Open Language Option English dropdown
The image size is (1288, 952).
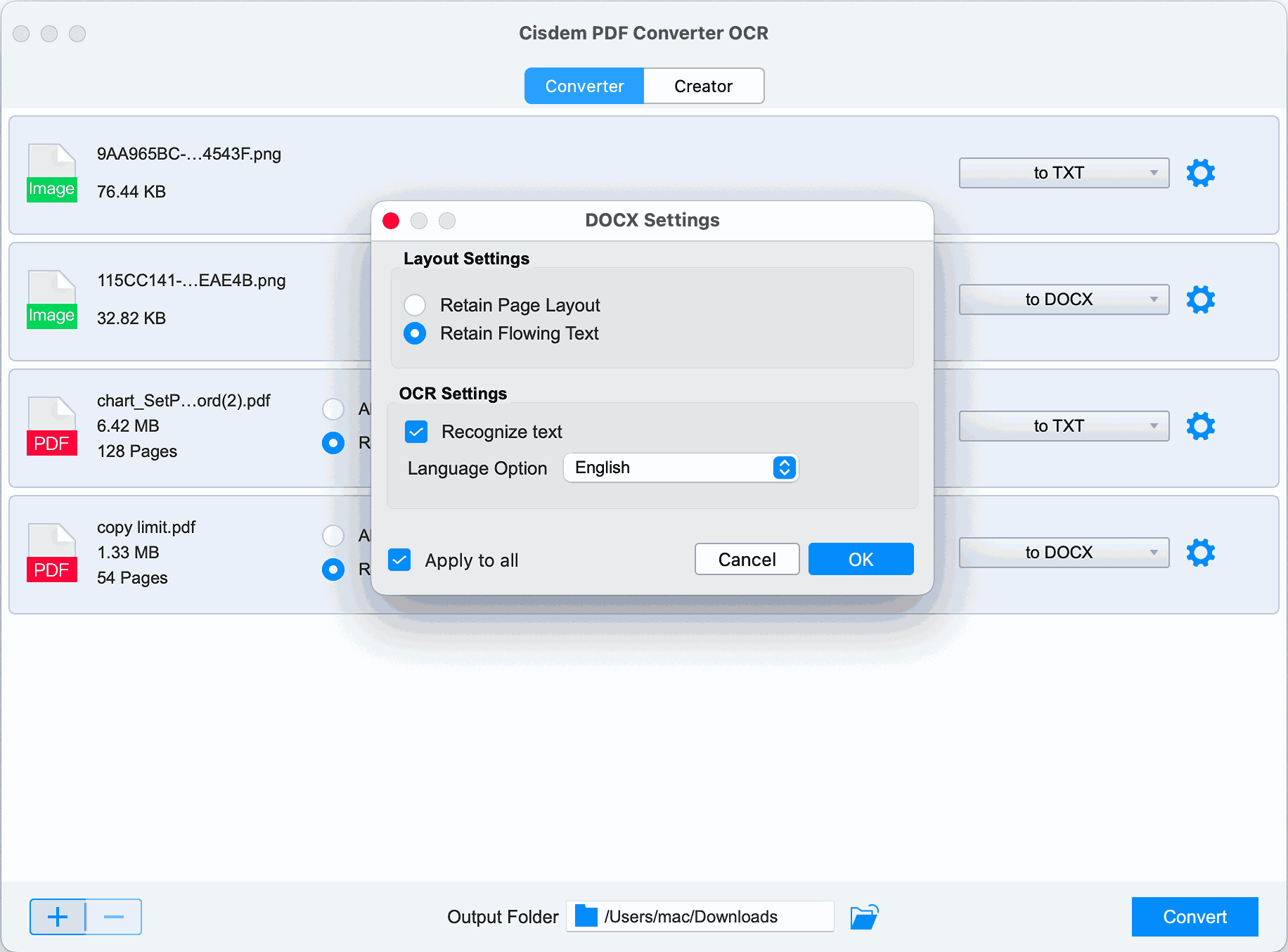[x=681, y=468]
